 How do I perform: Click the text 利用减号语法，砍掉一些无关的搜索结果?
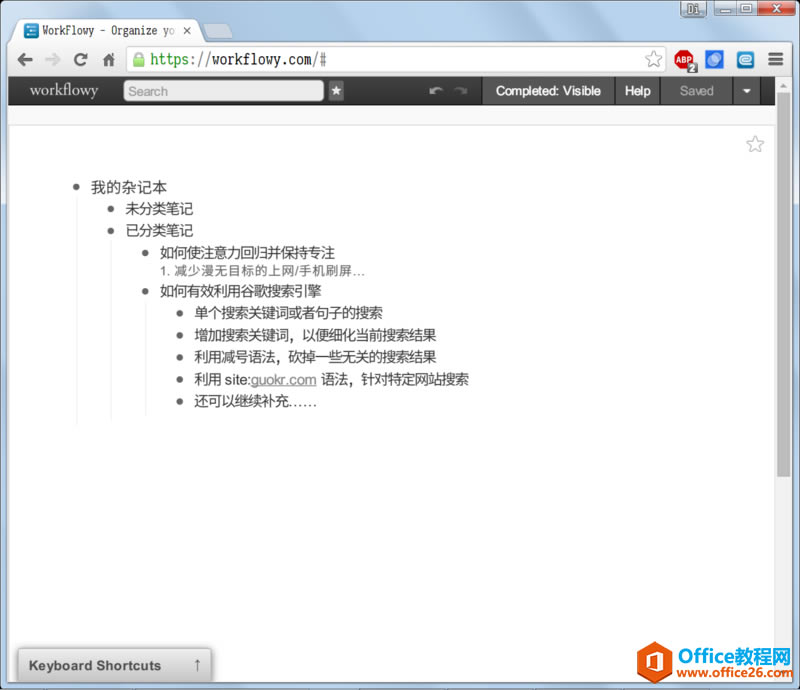pyautogui.click(x=315, y=357)
